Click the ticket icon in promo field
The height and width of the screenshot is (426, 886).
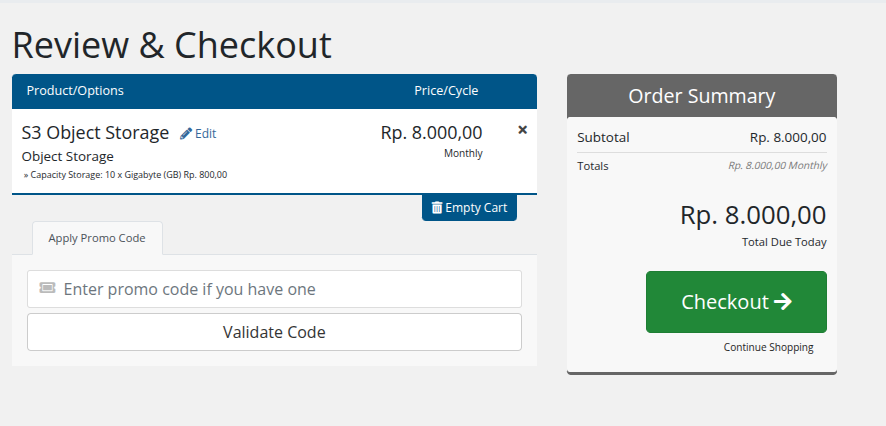pos(47,289)
